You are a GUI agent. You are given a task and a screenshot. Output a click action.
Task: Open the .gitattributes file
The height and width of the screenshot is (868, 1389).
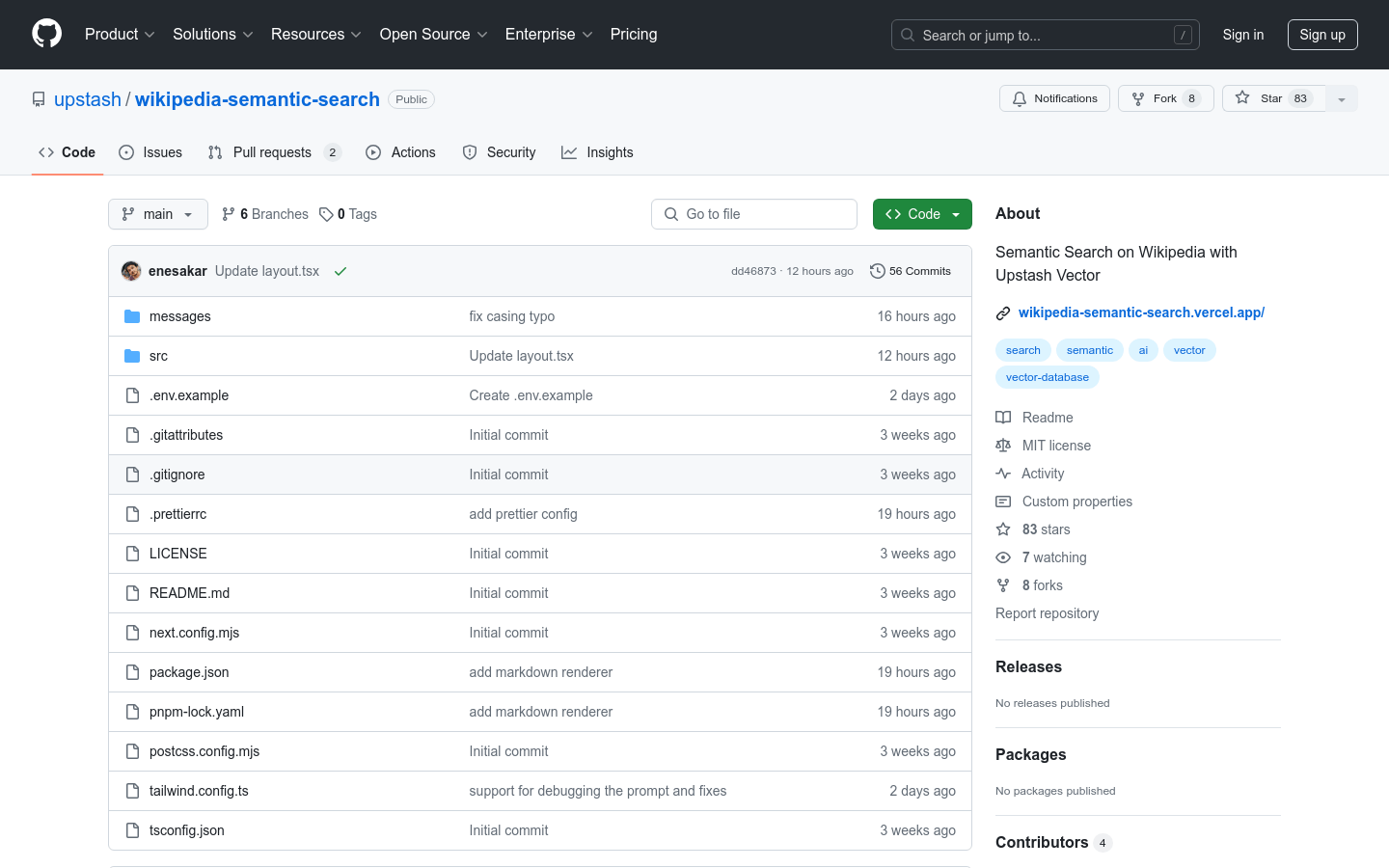pos(186,435)
